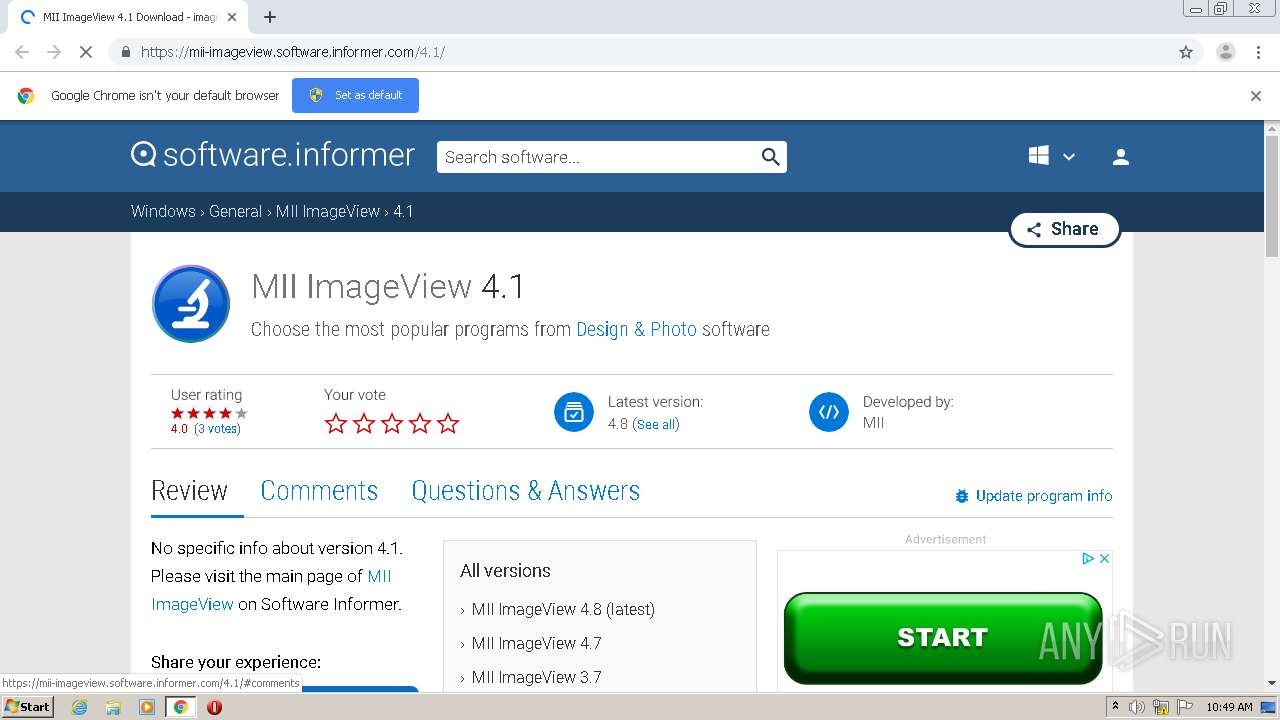Click the Developed by code icon
1280x720 pixels.
point(829,412)
